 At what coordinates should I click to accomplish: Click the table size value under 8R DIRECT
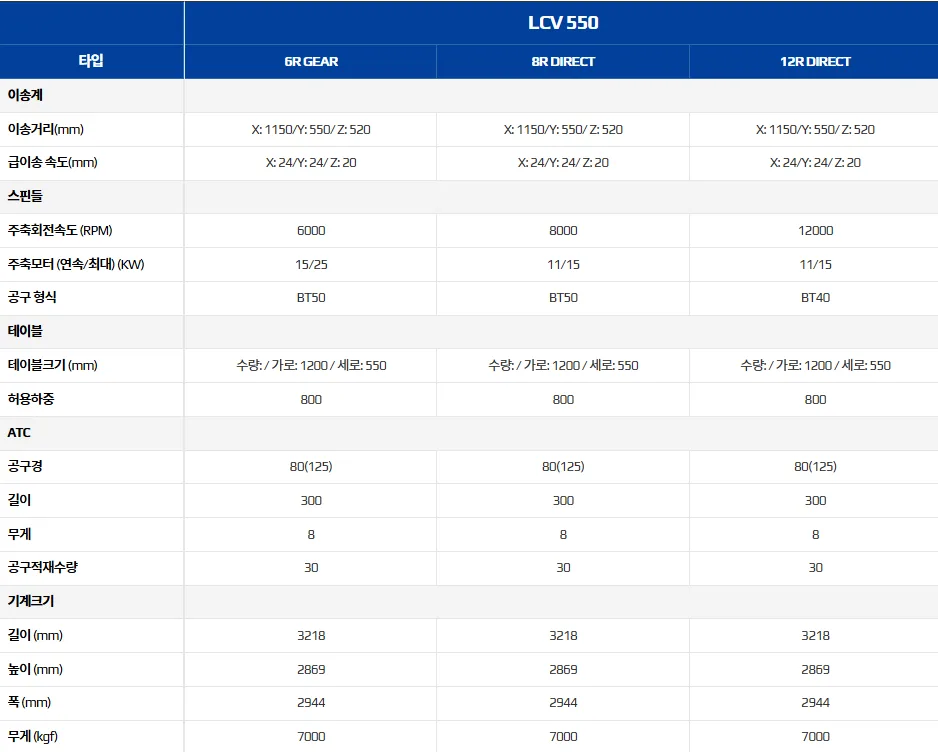[x=563, y=365]
